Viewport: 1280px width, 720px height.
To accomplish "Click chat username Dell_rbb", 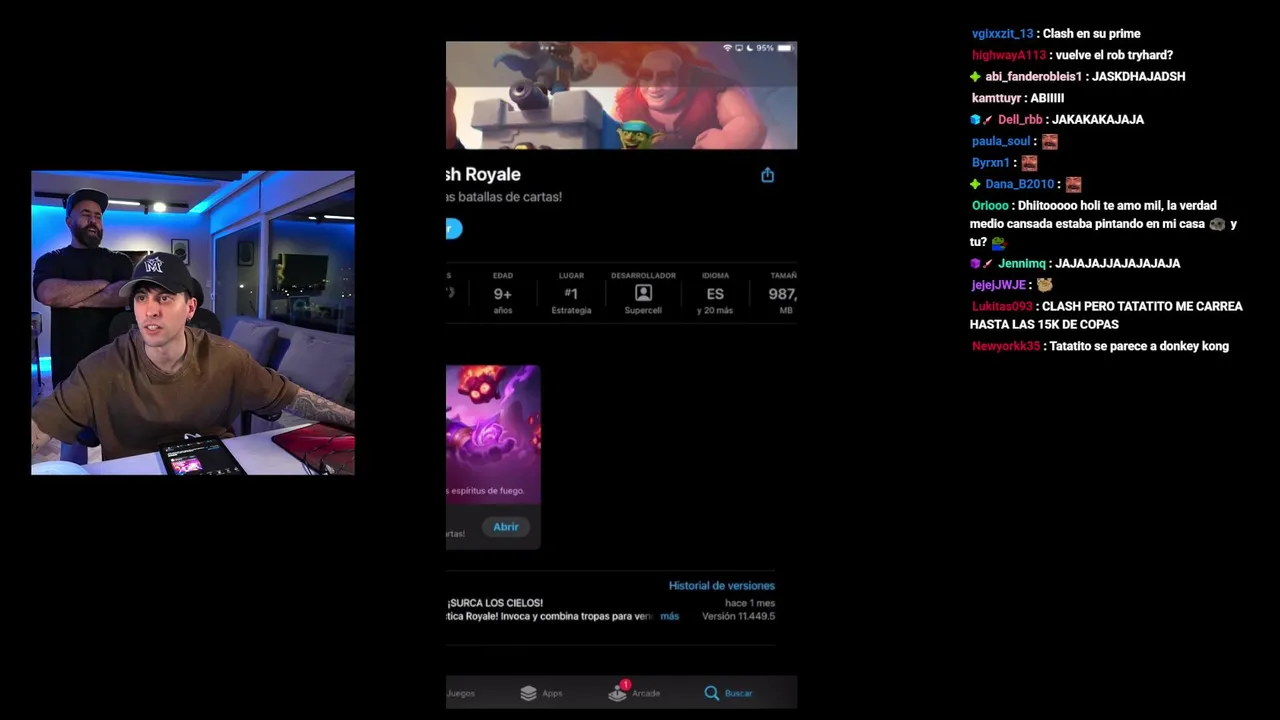I will pos(1021,119).
